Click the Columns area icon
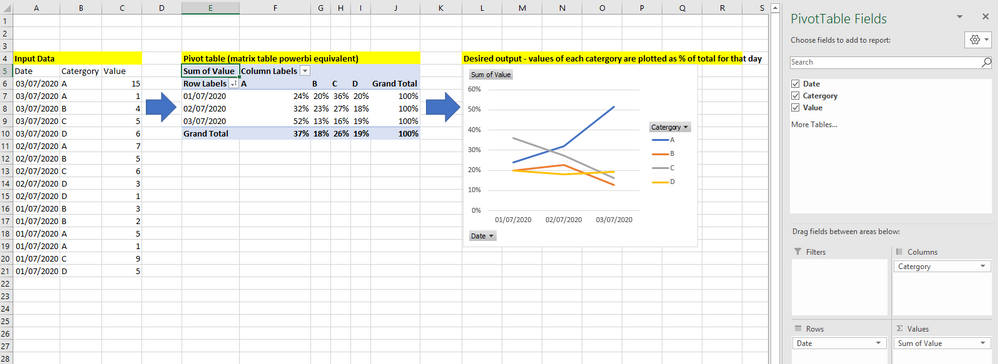Screen dimensions: 998x364 coord(900,252)
